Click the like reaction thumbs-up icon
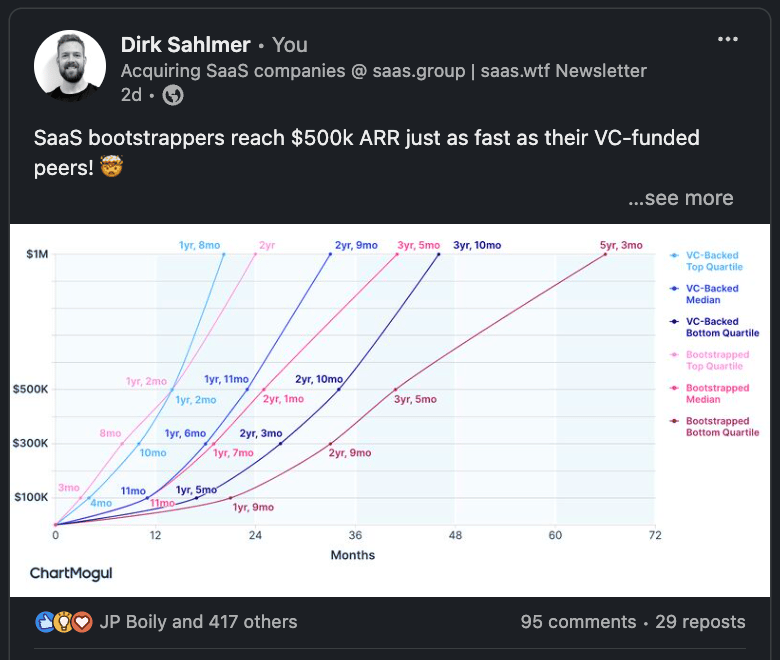780x660 pixels. [45, 622]
